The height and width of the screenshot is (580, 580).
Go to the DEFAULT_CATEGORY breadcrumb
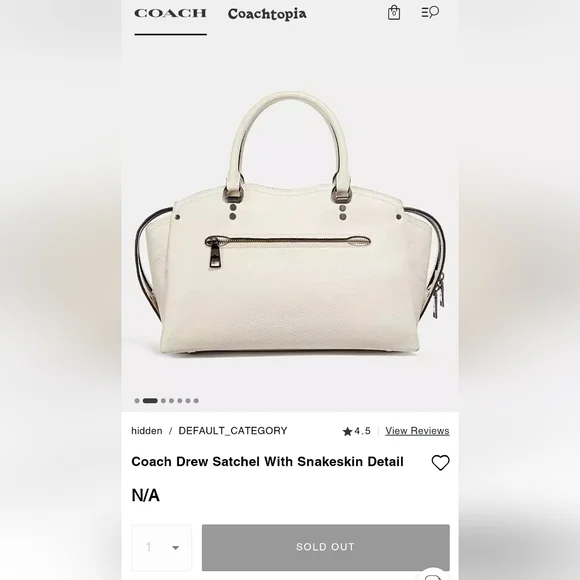233,431
